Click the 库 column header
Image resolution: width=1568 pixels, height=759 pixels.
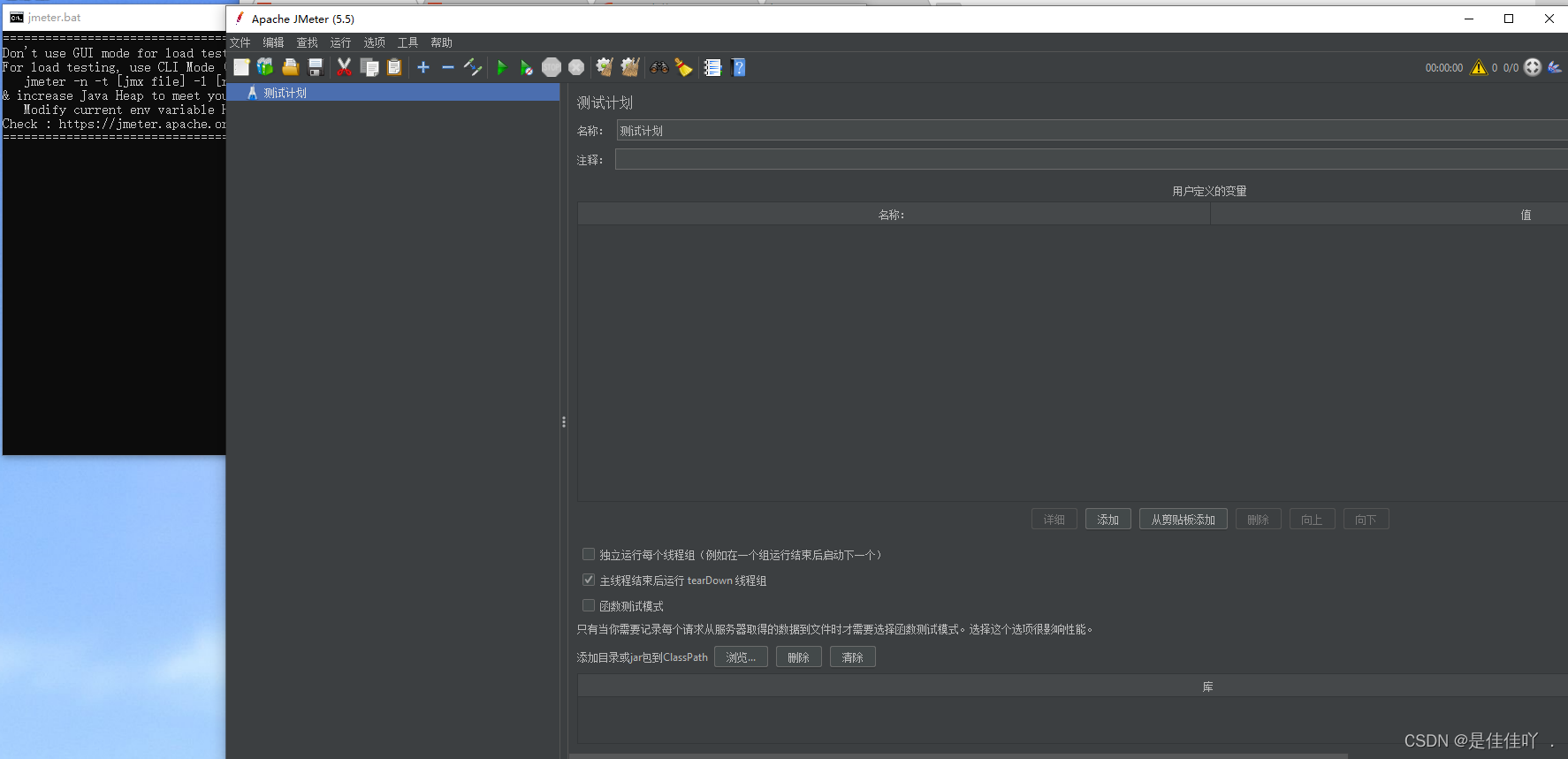pos(1073,687)
